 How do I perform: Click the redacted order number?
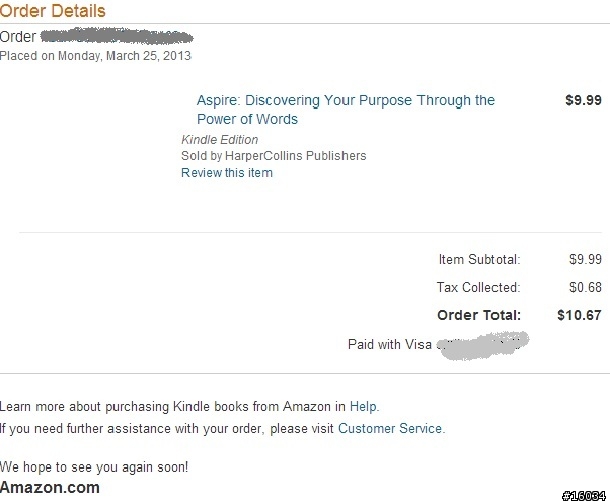pos(117,37)
